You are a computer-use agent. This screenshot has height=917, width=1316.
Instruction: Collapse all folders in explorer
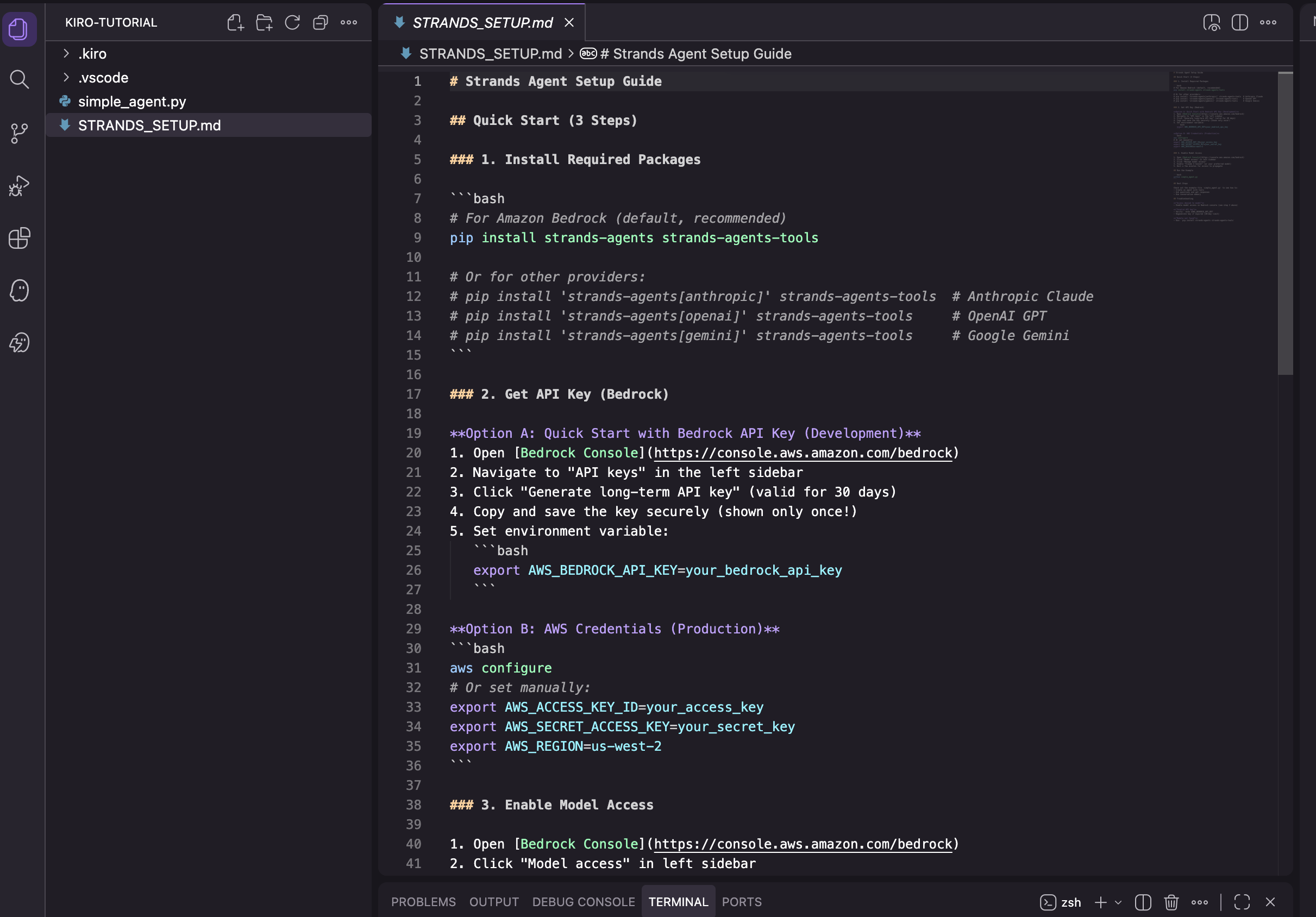click(x=321, y=22)
